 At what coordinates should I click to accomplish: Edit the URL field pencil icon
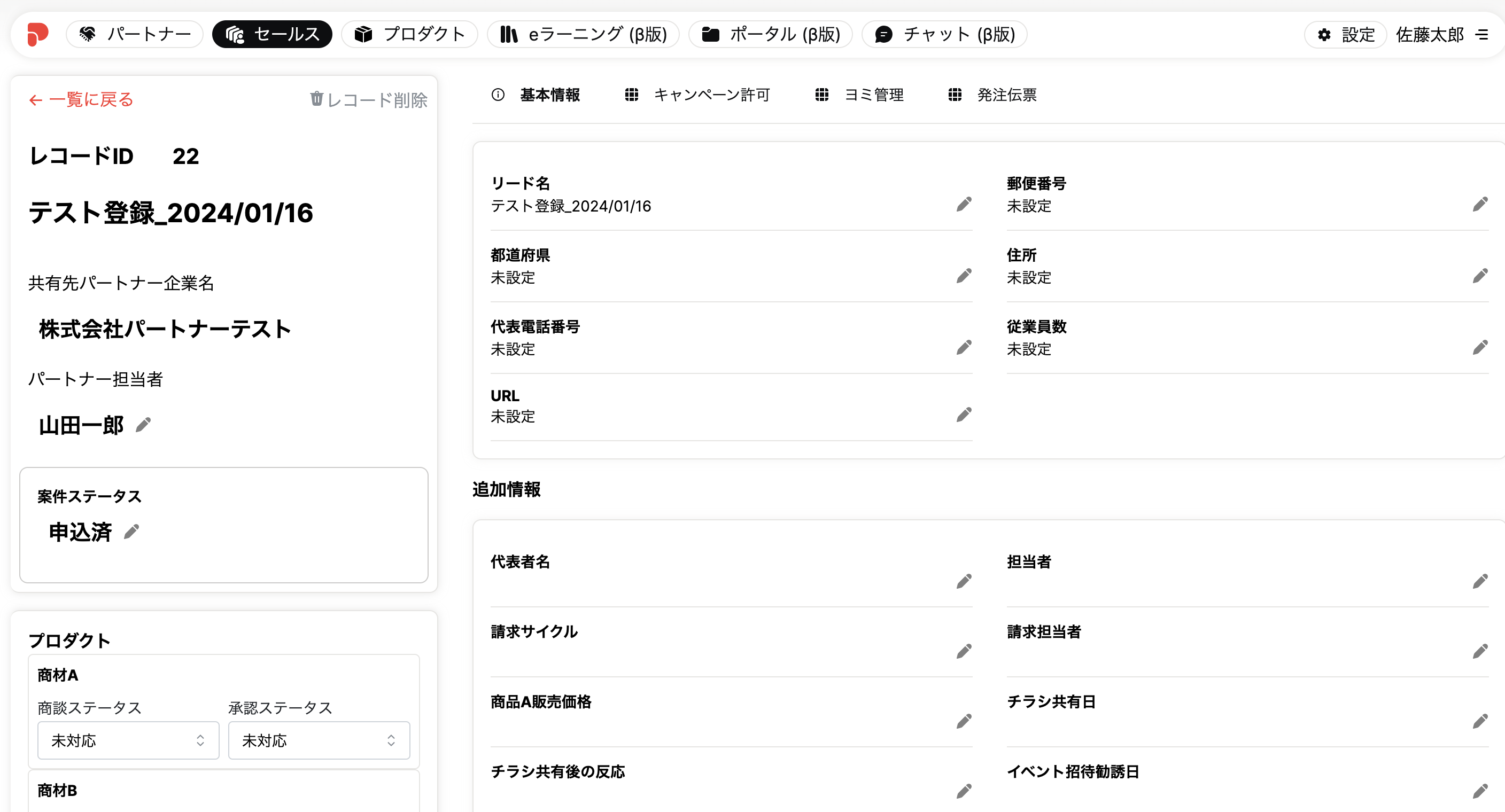(964, 415)
